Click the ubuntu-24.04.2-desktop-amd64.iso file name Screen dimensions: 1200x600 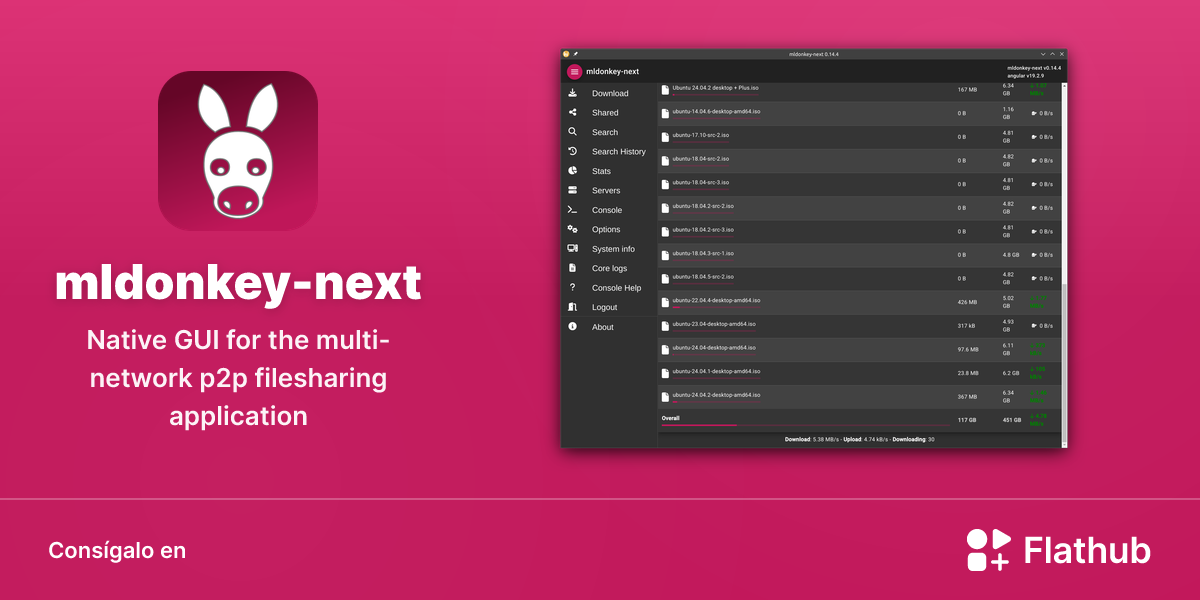pyautogui.click(x=716, y=394)
